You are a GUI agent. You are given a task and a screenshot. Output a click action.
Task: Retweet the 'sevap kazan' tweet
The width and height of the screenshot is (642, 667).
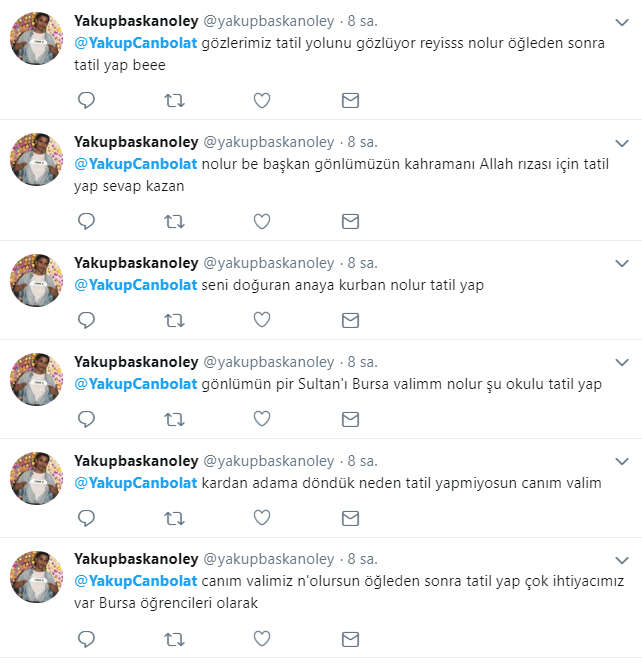[x=174, y=221]
